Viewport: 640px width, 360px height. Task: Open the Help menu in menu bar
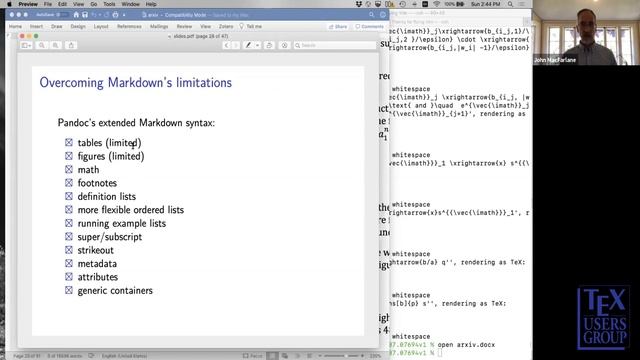151,4
